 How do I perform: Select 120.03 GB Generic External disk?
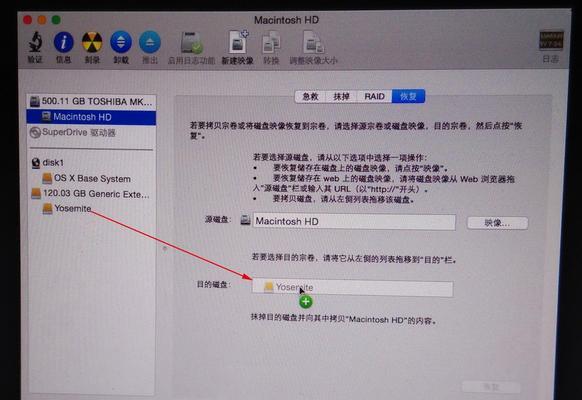coord(91,194)
